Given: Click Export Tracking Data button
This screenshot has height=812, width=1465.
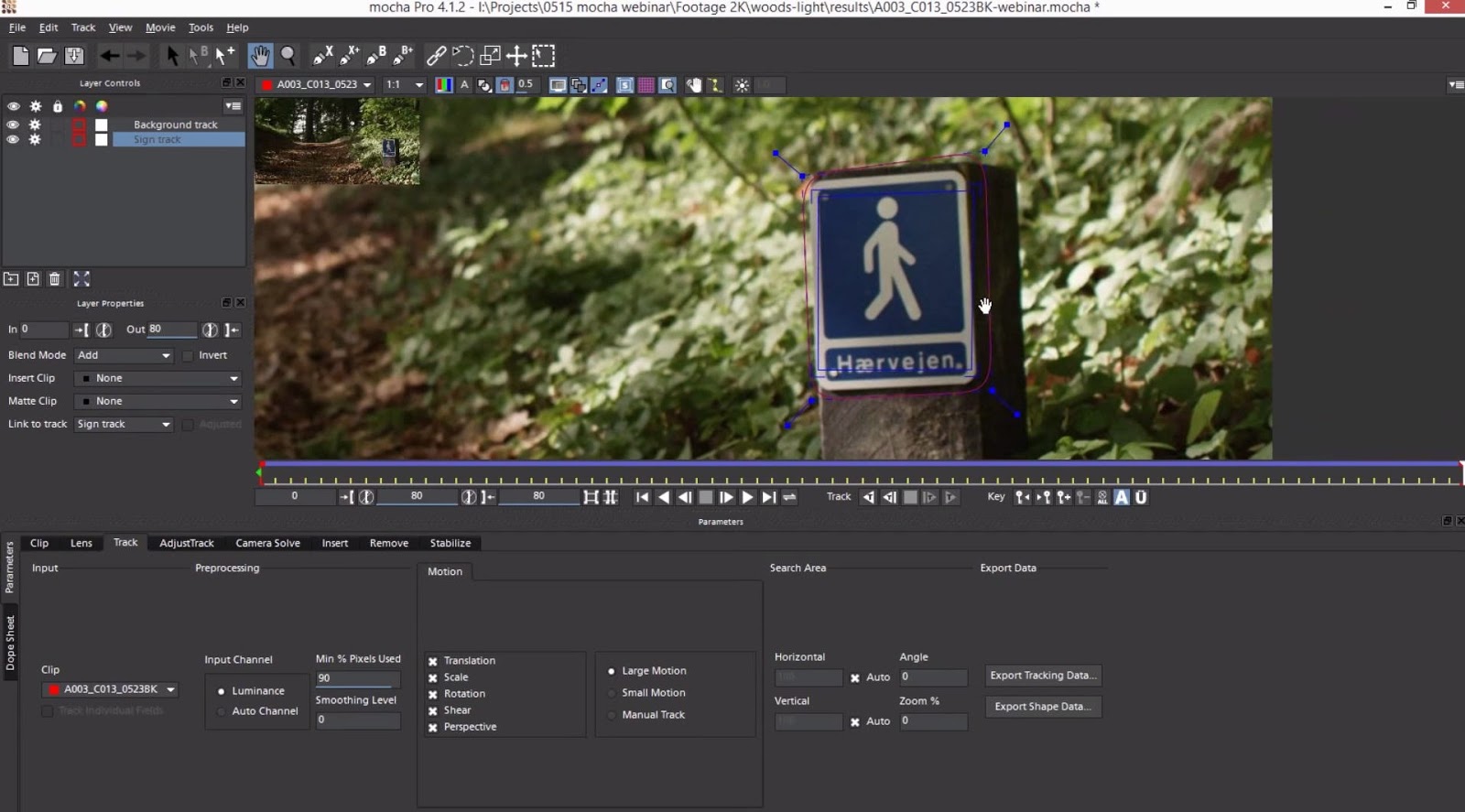Looking at the screenshot, I should pos(1043,676).
